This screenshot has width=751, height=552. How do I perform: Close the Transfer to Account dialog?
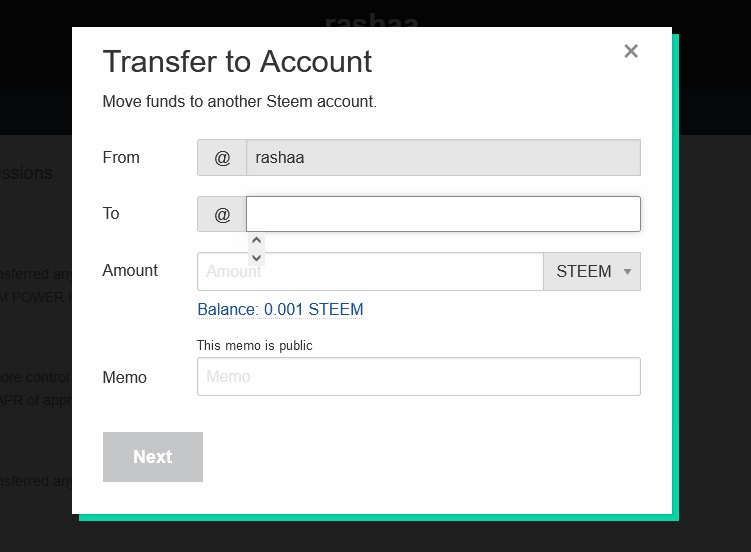(x=631, y=51)
